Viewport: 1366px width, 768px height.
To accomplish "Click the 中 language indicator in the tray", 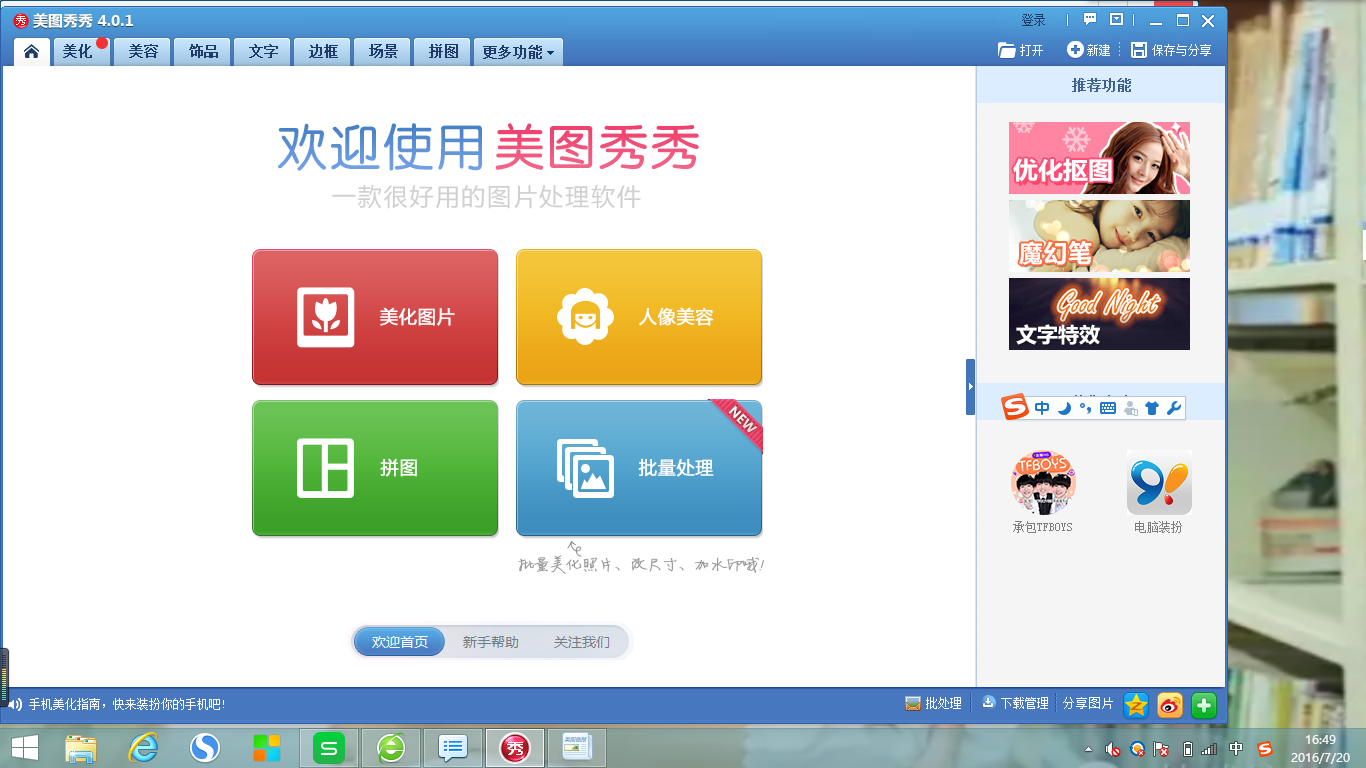I will 1237,749.
